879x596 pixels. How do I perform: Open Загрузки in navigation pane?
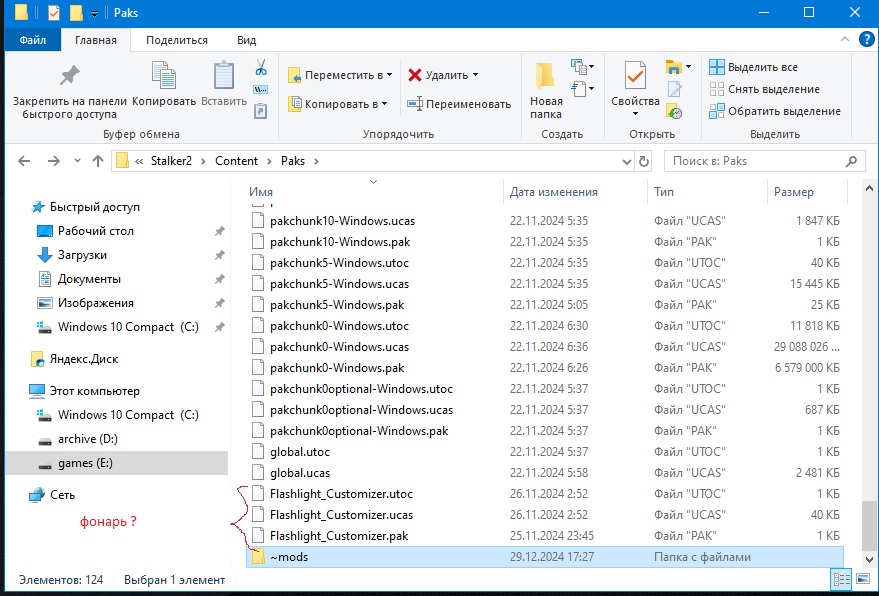click(x=82, y=255)
